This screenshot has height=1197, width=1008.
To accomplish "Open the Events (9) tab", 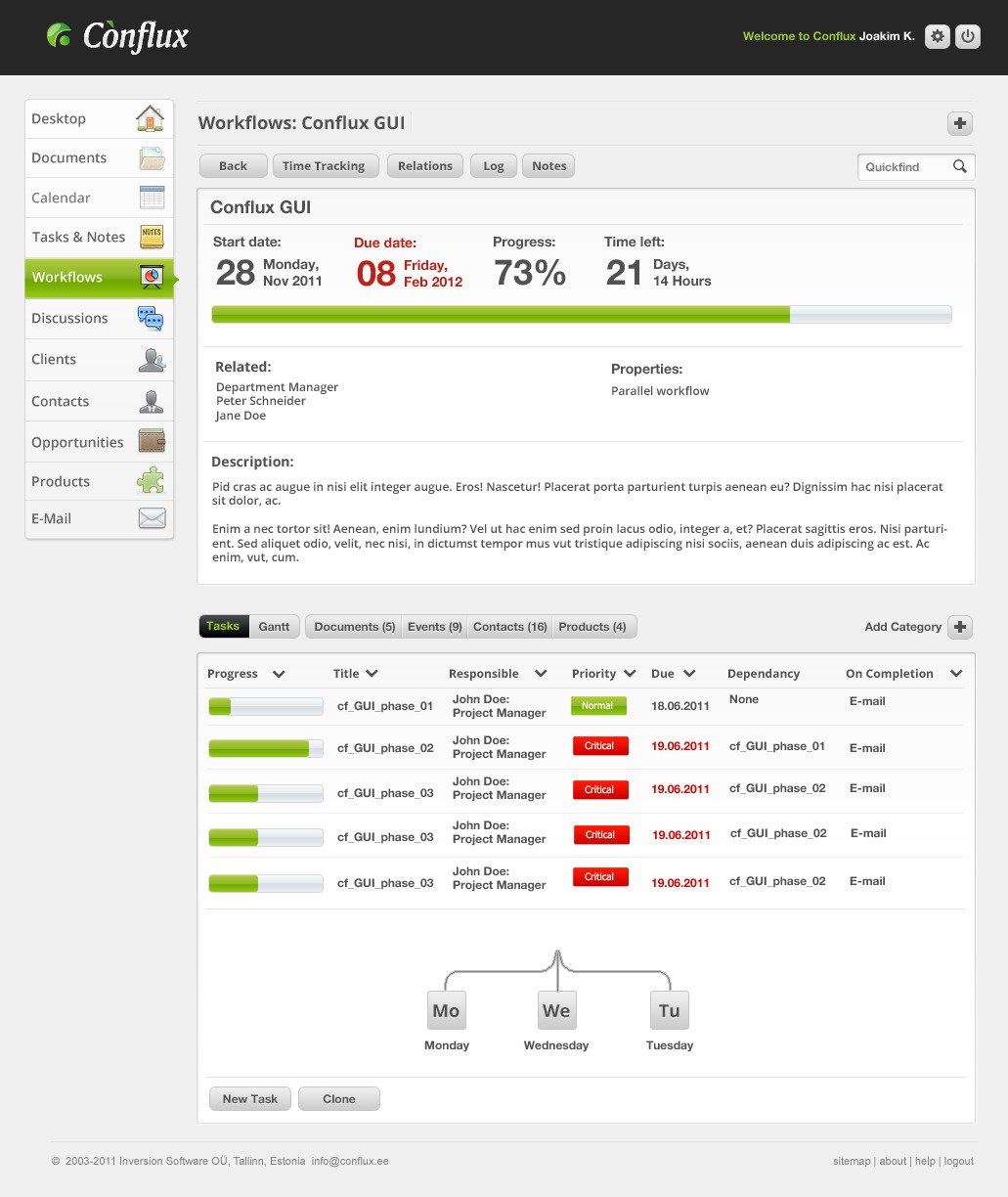I will click(x=434, y=626).
